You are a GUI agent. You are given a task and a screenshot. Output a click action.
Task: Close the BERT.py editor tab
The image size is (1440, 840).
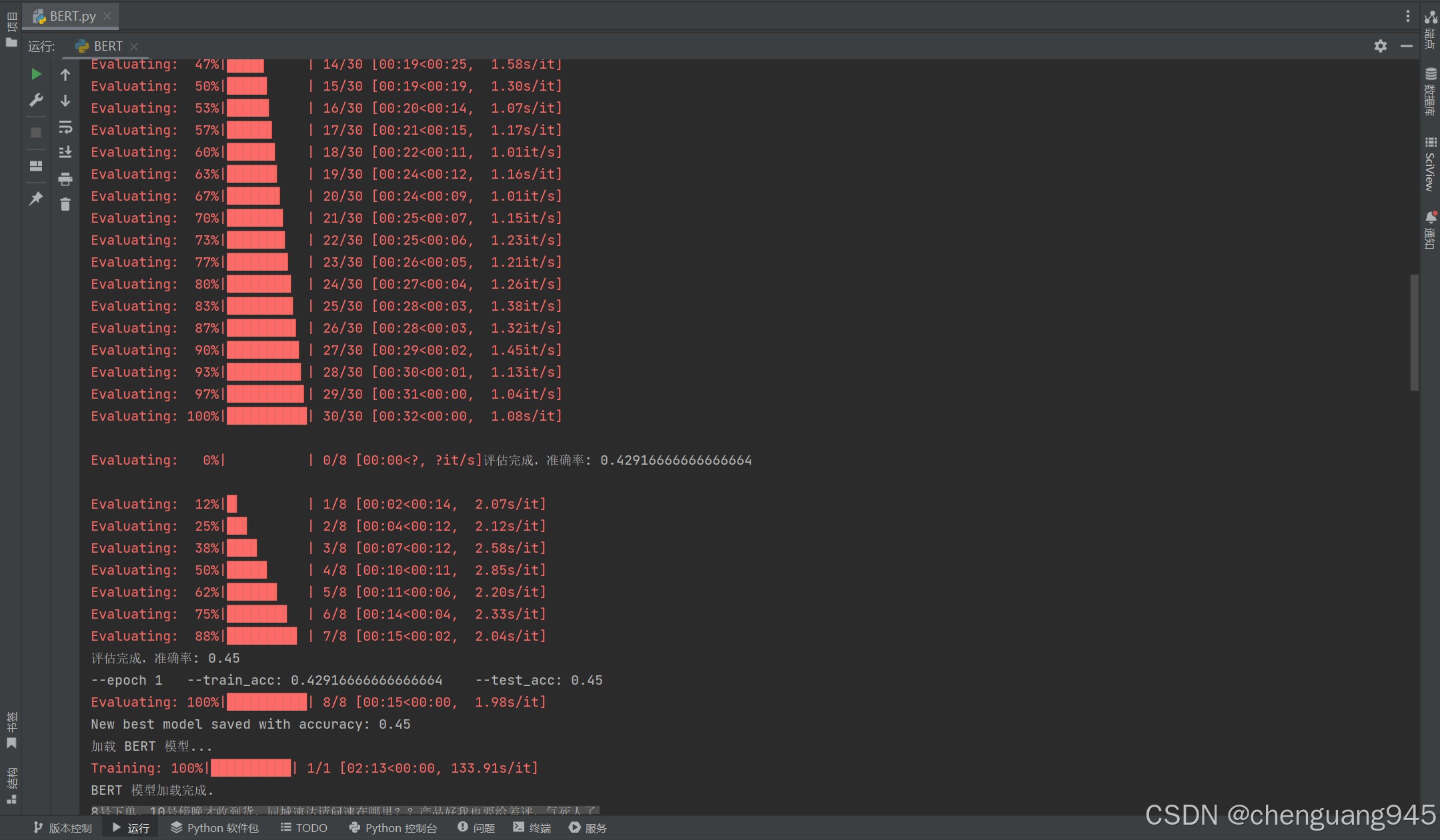click(x=107, y=16)
